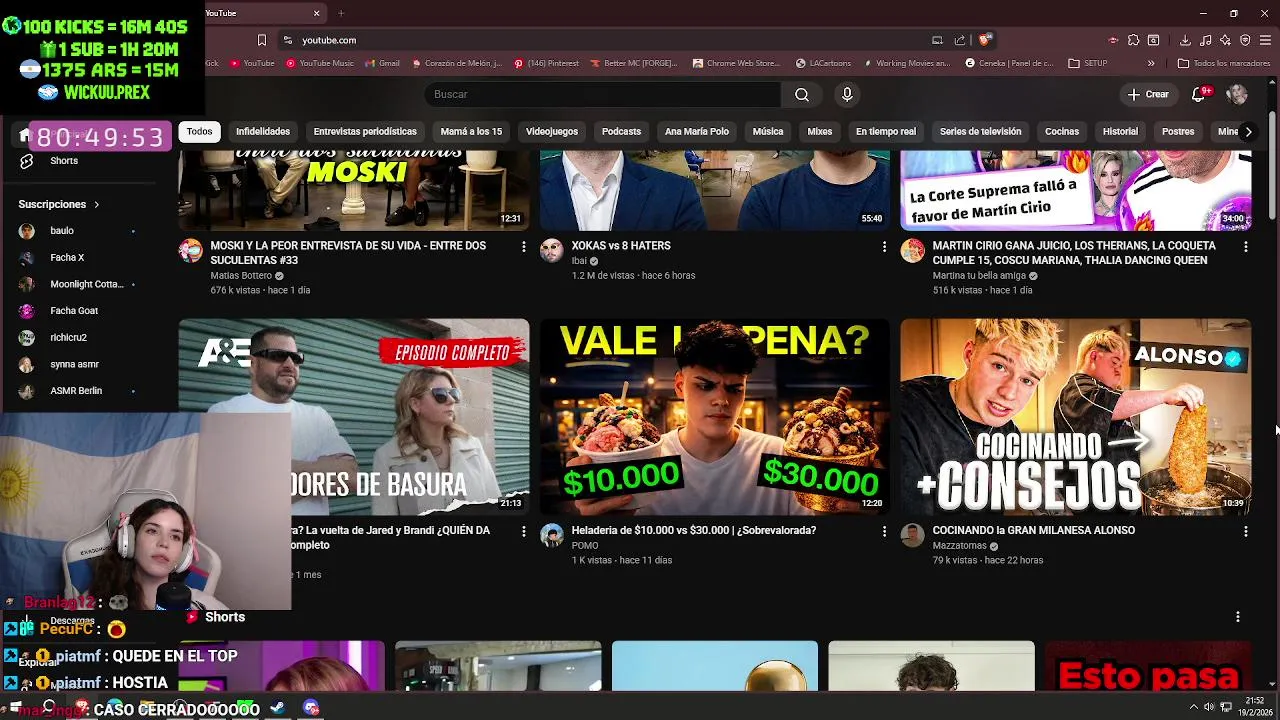The image size is (1280, 720).
Task: Open Gmail bookmark
Action: 382,63
